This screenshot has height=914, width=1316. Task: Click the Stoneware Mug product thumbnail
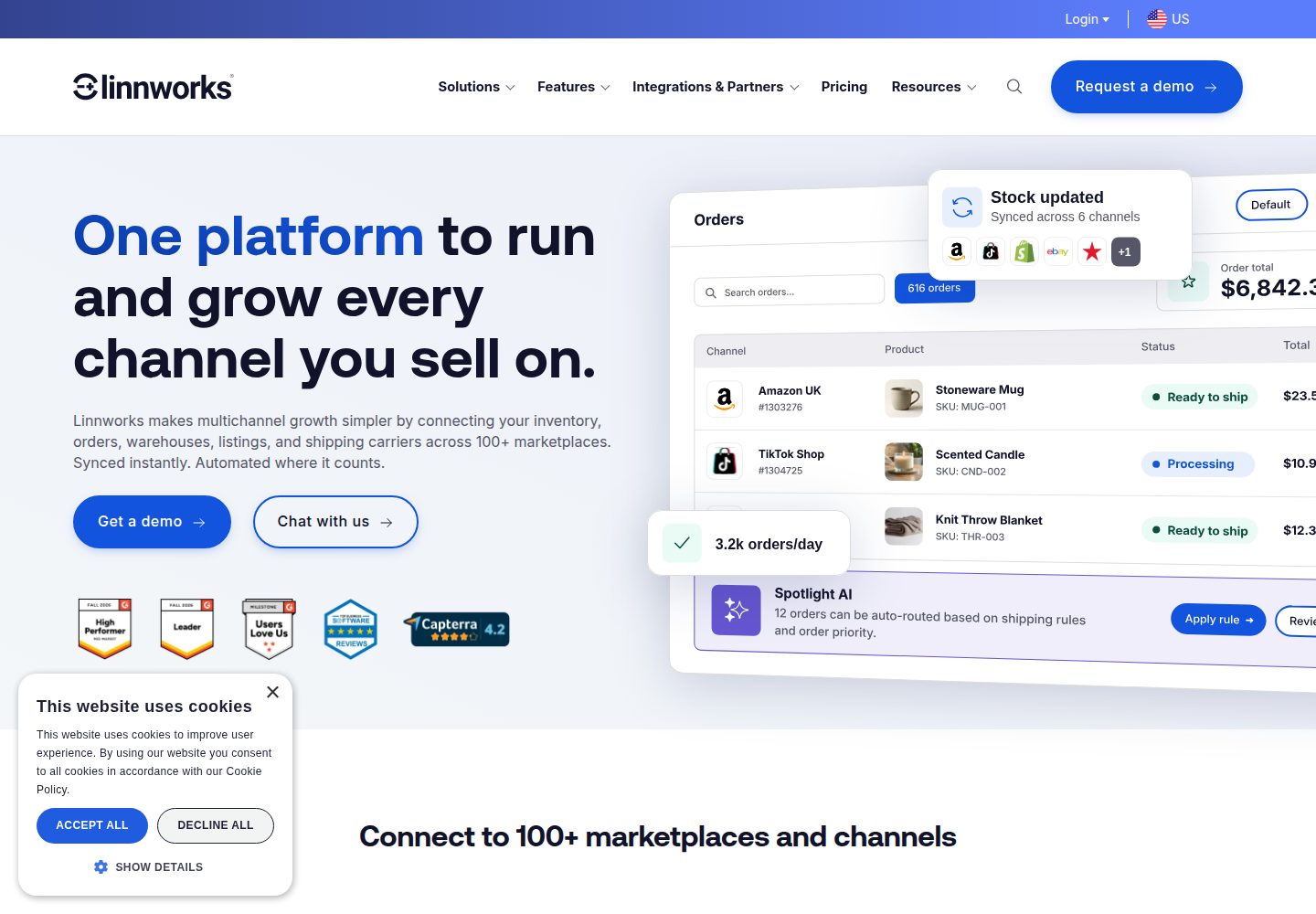click(904, 399)
